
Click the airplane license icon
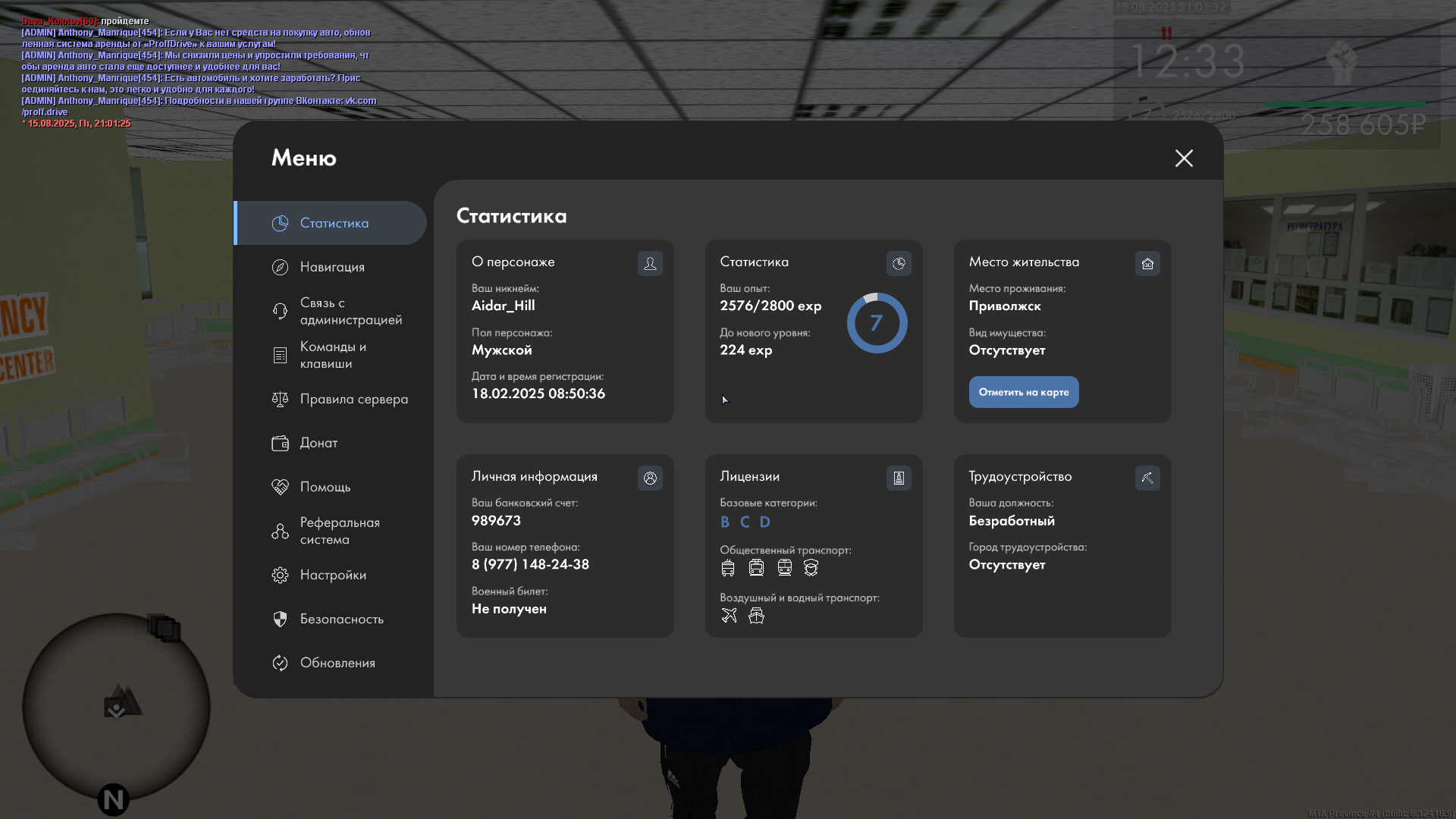(x=729, y=615)
